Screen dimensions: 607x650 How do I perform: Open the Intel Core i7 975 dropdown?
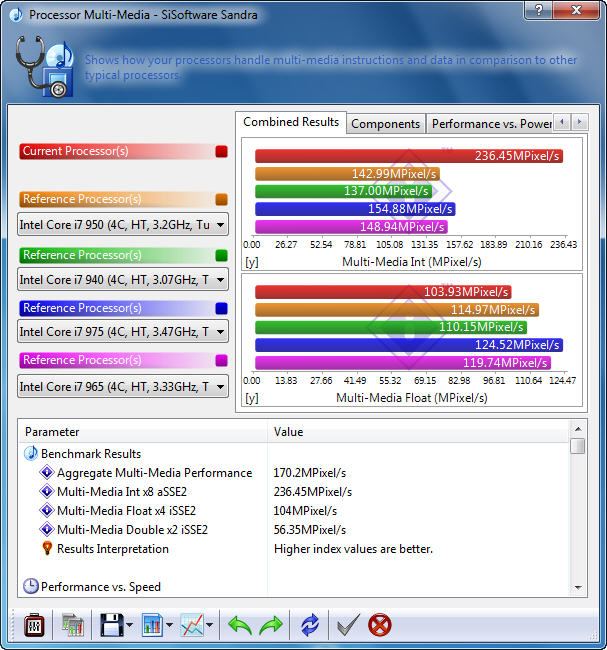coord(123,332)
